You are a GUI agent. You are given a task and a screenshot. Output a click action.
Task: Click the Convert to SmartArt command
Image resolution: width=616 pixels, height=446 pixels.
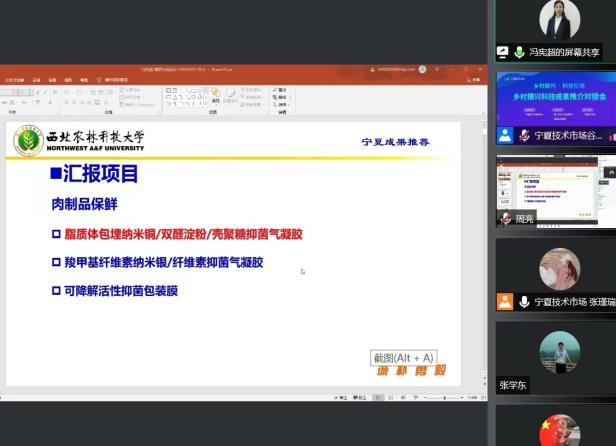click(x=137, y=105)
